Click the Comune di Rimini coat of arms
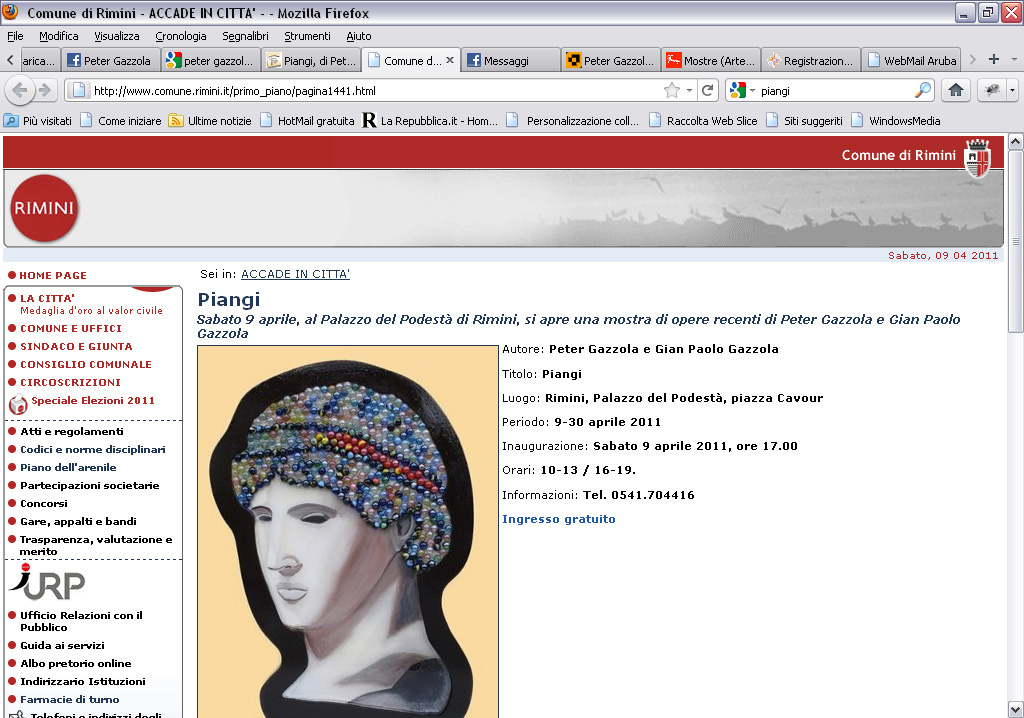The width and height of the screenshot is (1024, 718). (977, 159)
